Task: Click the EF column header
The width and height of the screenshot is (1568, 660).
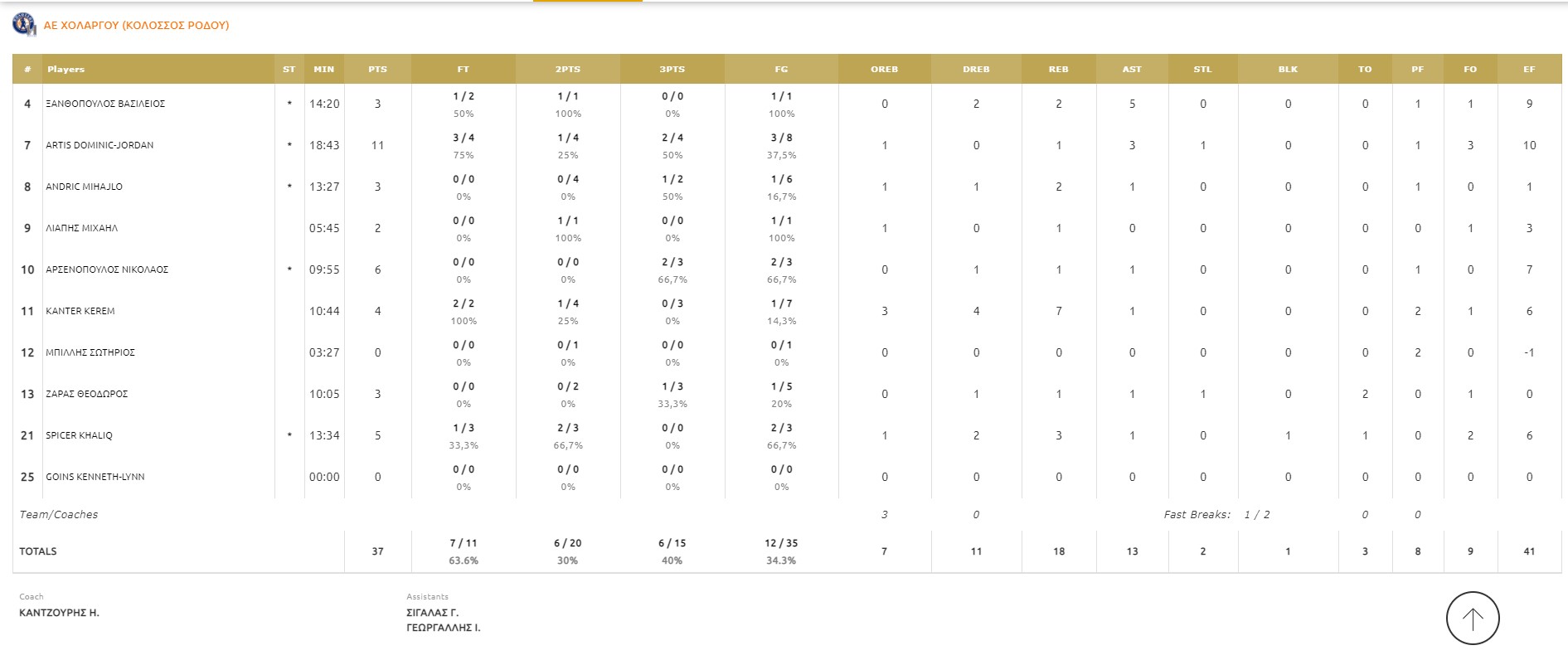Action: coord(1528,70)
